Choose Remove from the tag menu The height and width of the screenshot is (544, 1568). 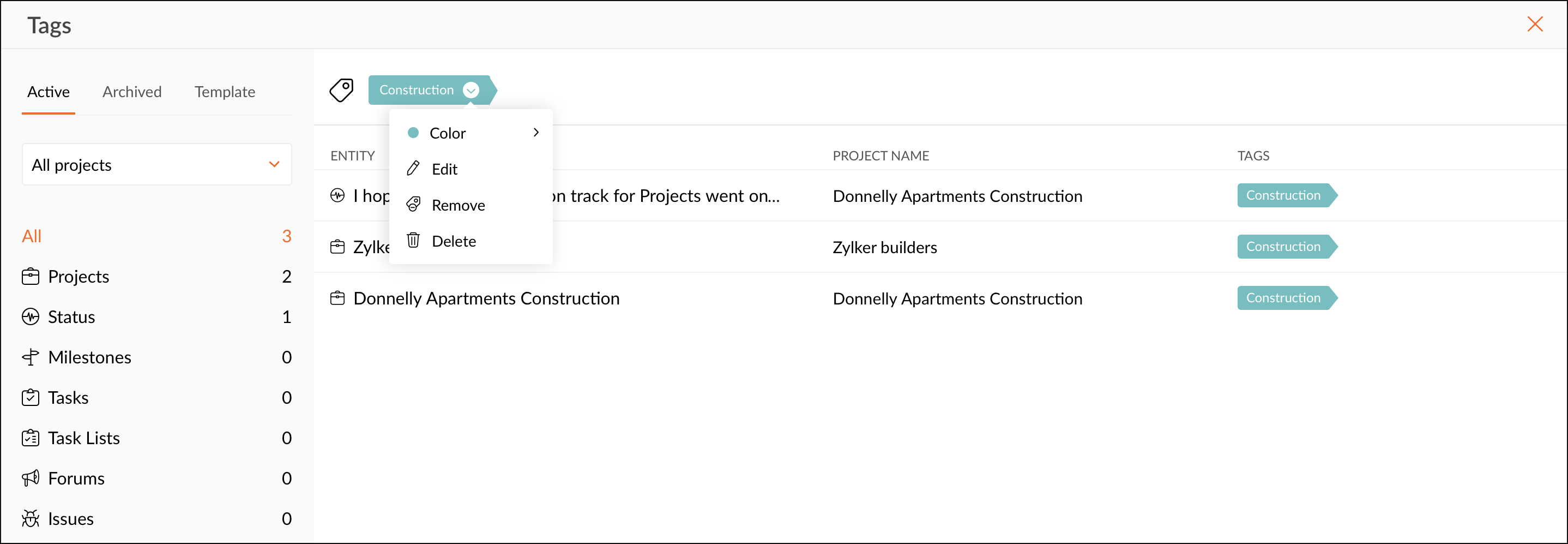(458, 205)
